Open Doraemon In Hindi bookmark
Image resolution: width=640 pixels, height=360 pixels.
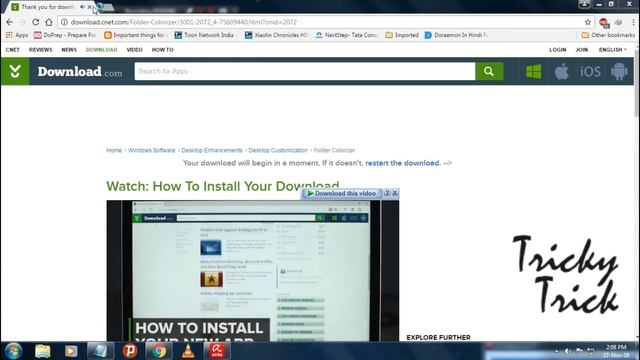coord(456,35)
